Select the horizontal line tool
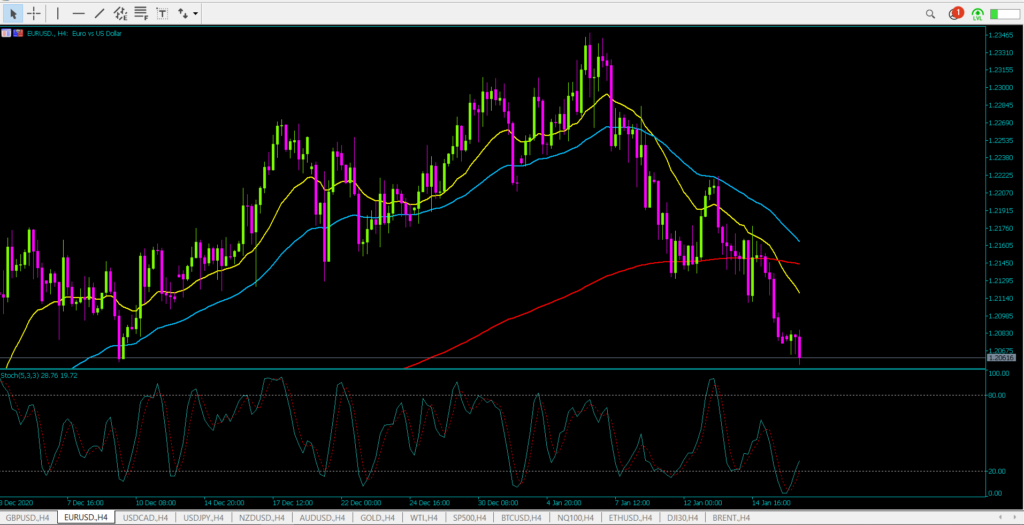1024x525 pixels. 79,13
